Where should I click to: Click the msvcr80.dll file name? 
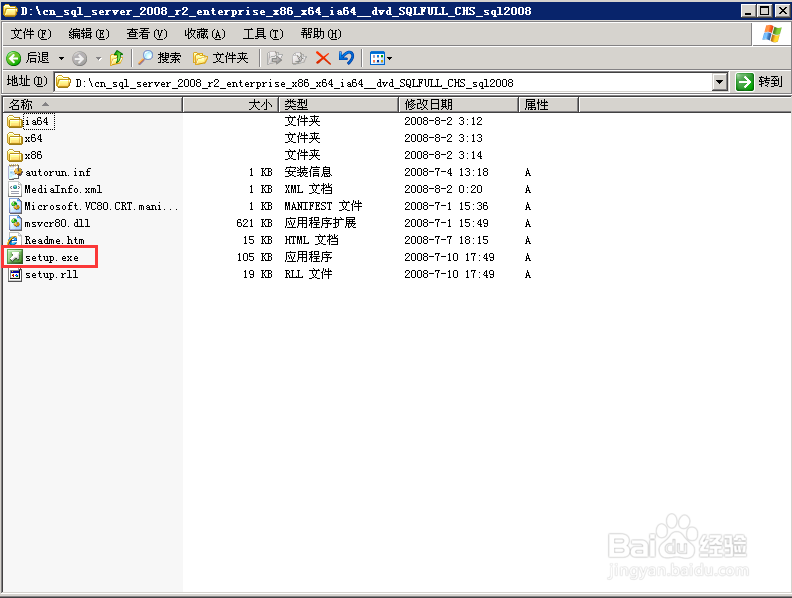coord(57,223)
